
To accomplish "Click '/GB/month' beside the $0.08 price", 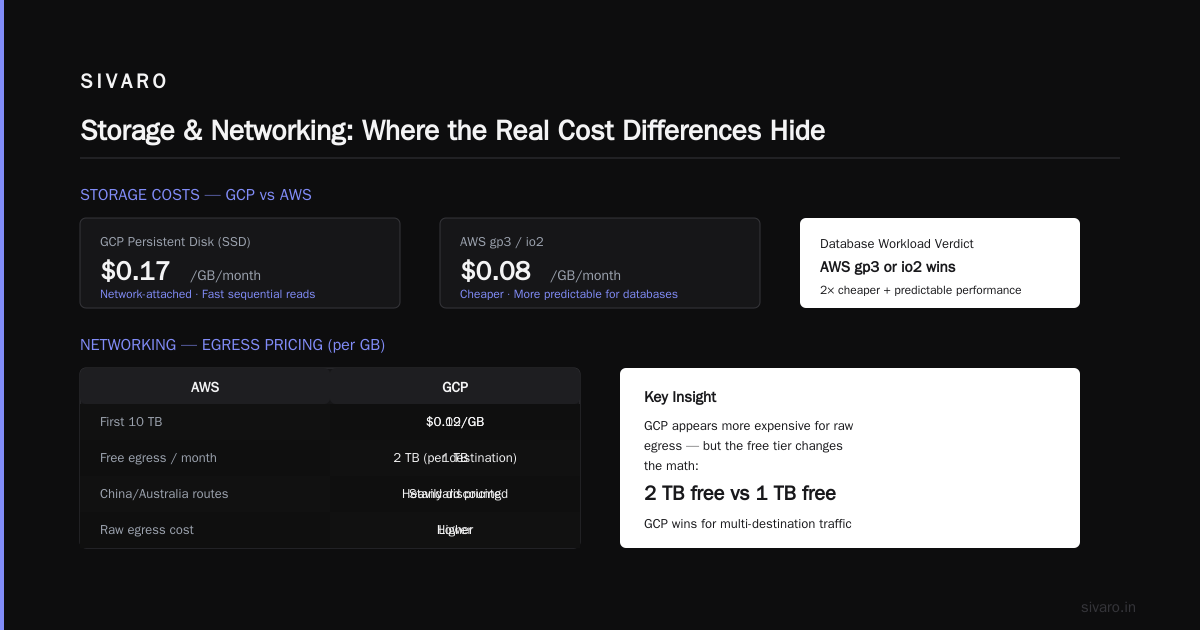I will point(585,276).
